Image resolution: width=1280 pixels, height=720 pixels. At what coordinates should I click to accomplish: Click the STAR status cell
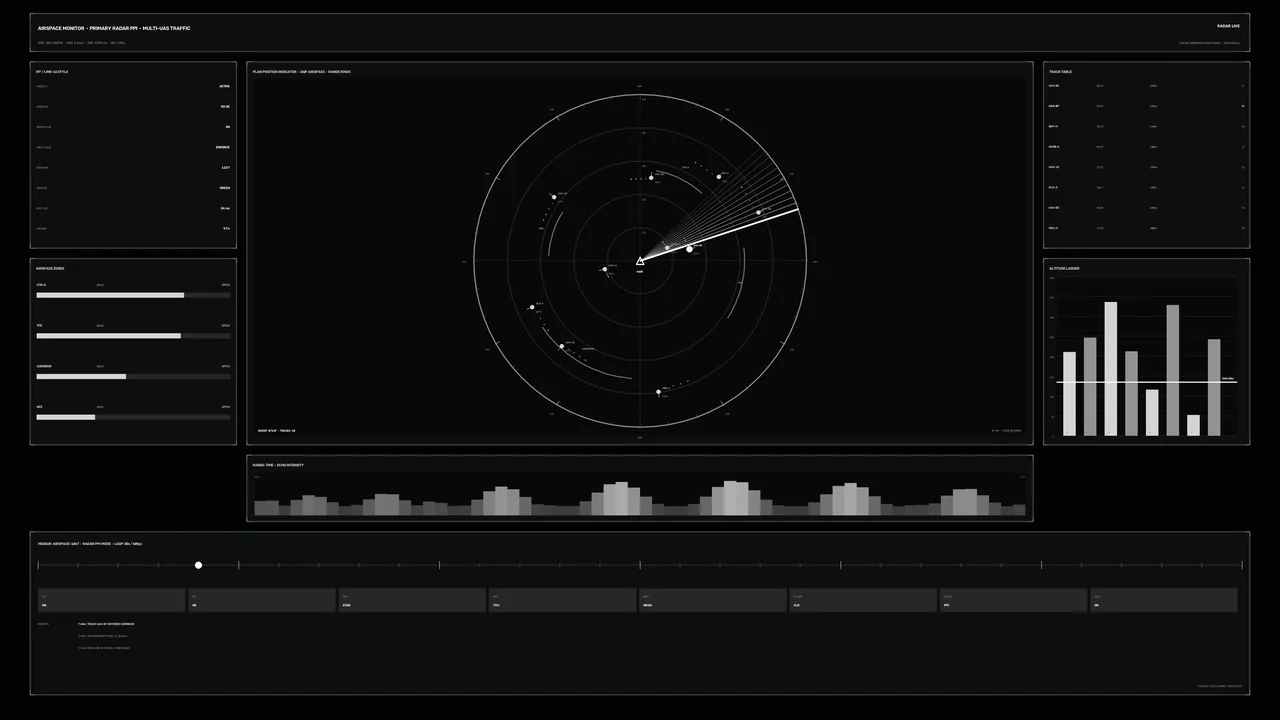point(412,600)
